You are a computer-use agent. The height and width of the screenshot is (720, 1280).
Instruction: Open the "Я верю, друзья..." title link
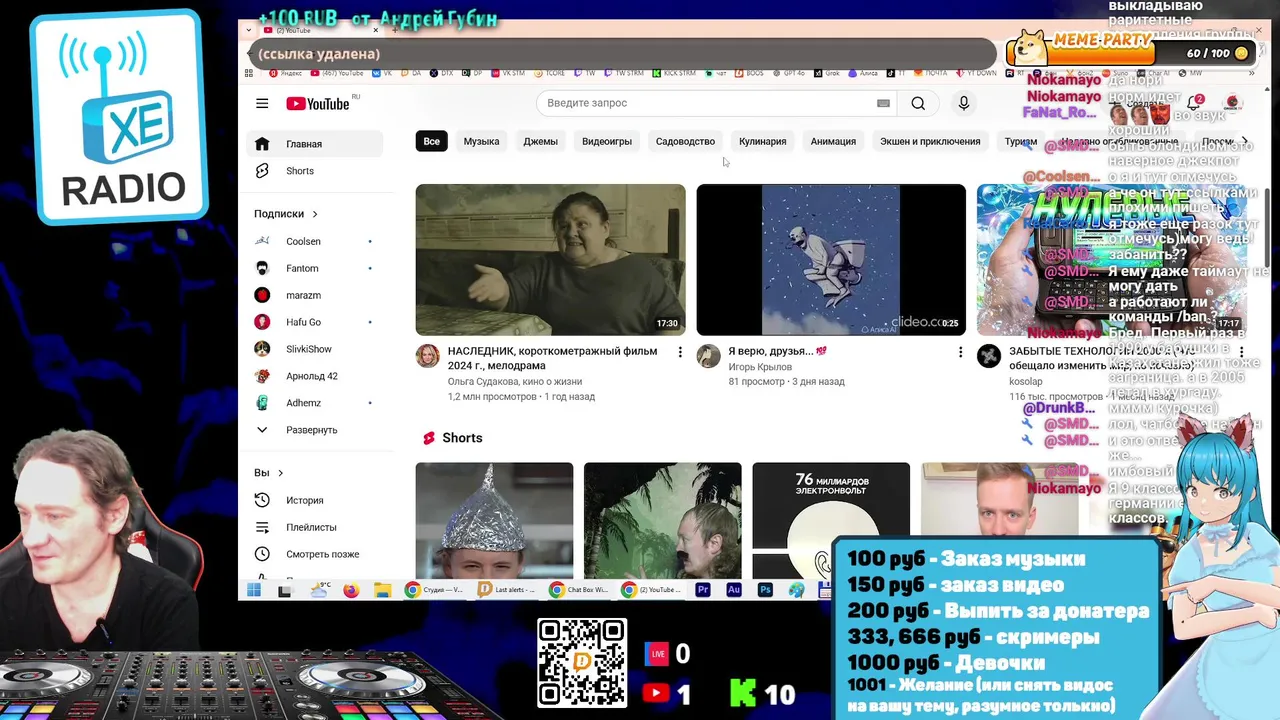(x=777, y=351)
